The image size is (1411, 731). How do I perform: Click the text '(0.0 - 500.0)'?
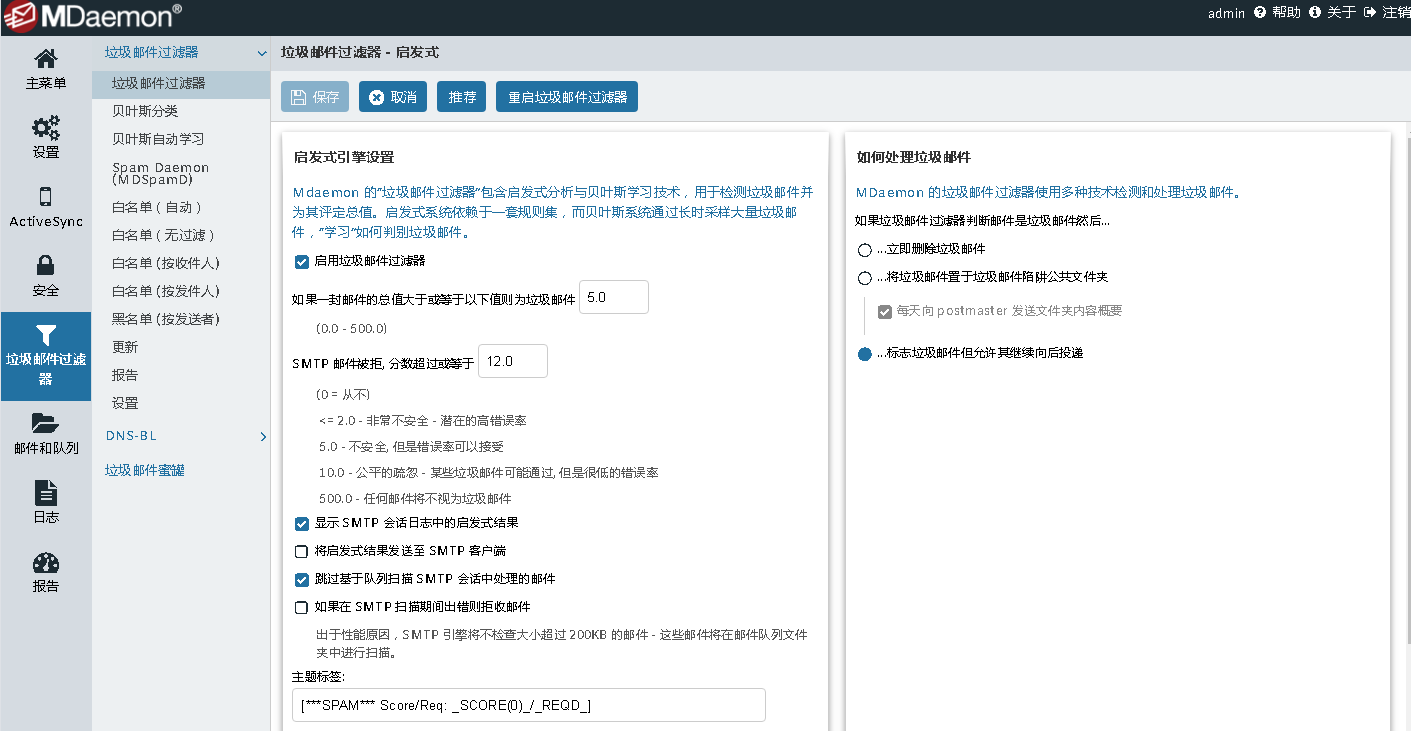pyautogui.click(x=351, y=328)
